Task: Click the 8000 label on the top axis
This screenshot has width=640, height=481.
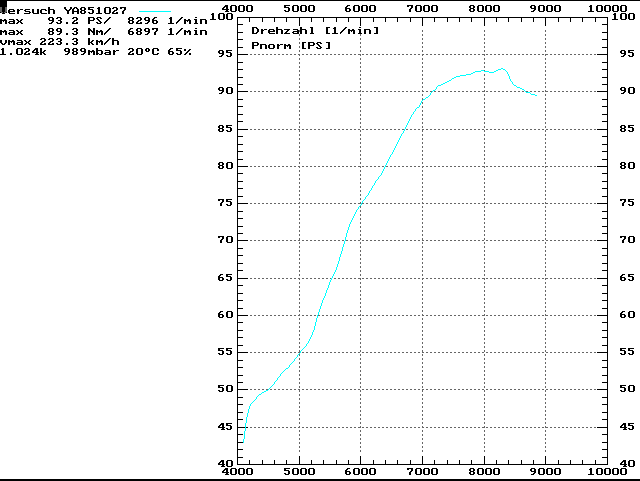Action: tap(484, 8)
